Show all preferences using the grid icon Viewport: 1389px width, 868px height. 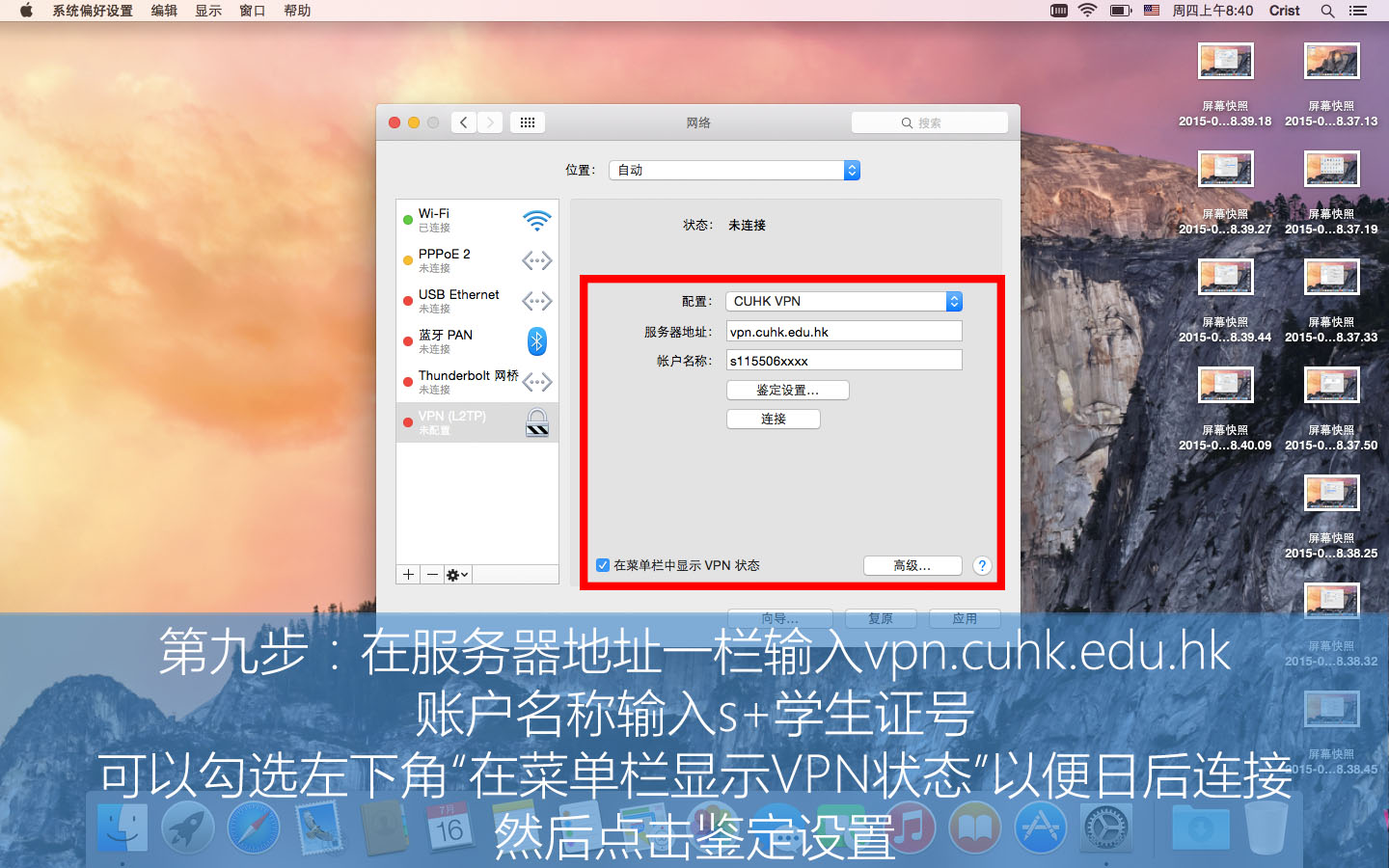click(528, 122)
